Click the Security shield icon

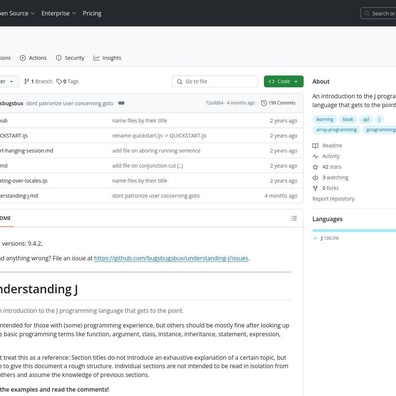[59, 58]
